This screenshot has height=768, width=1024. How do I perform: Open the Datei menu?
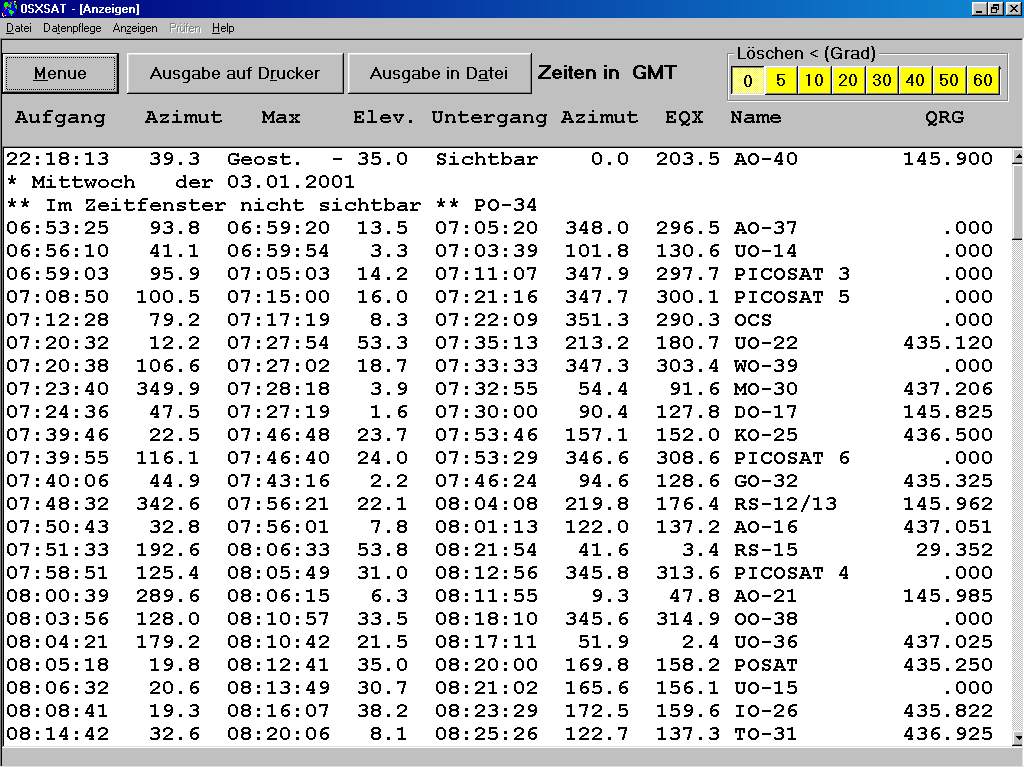click(19, 28)
